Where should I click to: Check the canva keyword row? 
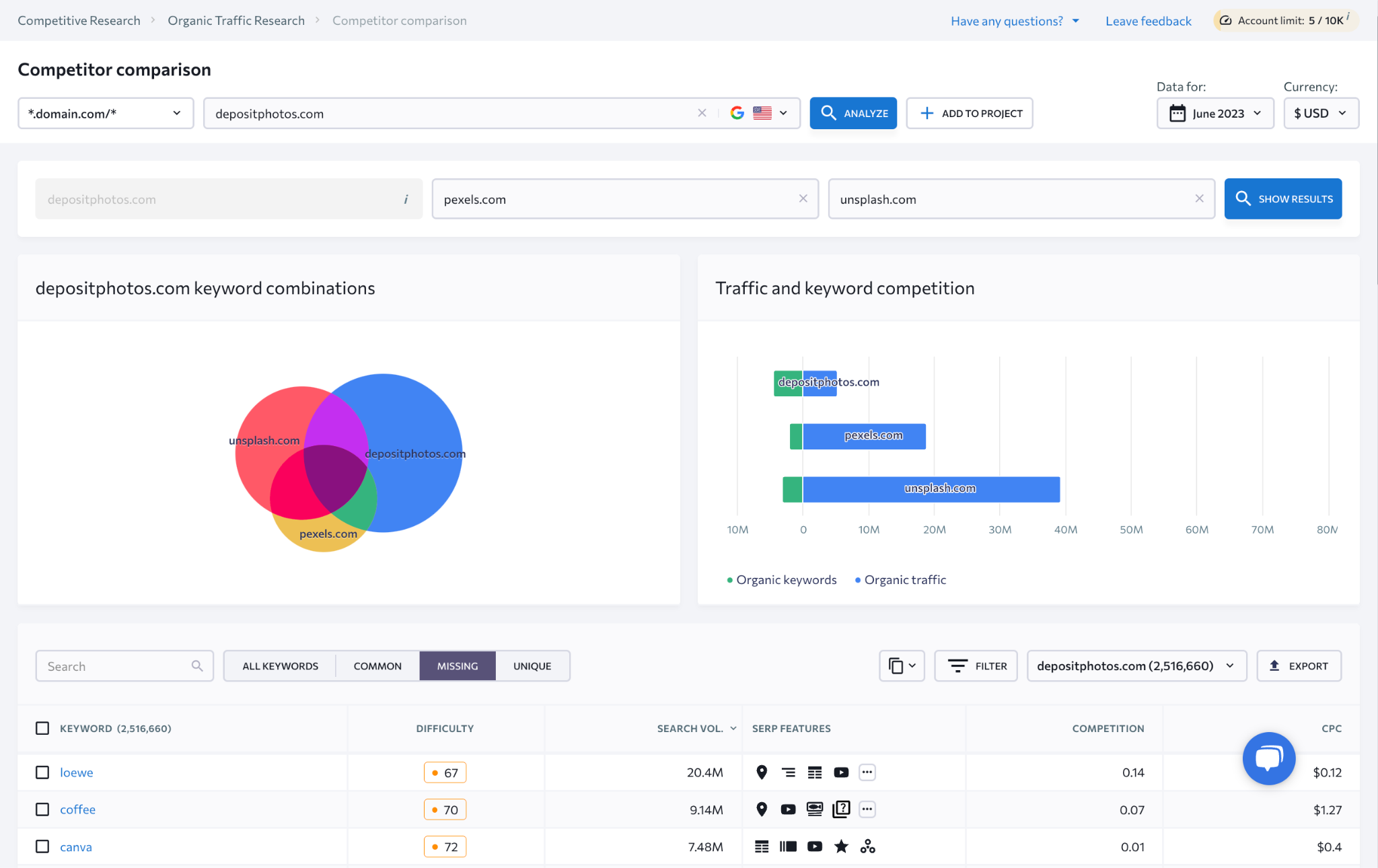tap(42, 846)
